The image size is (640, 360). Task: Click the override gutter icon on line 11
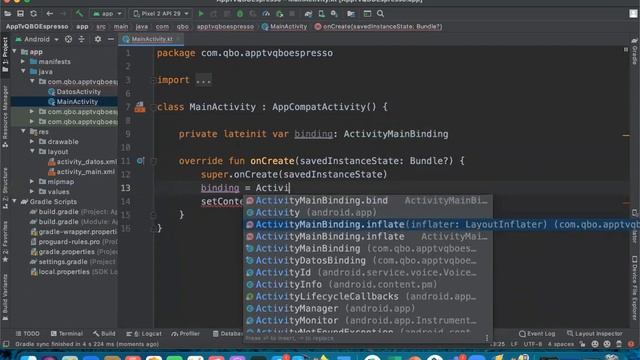[140, 161]
